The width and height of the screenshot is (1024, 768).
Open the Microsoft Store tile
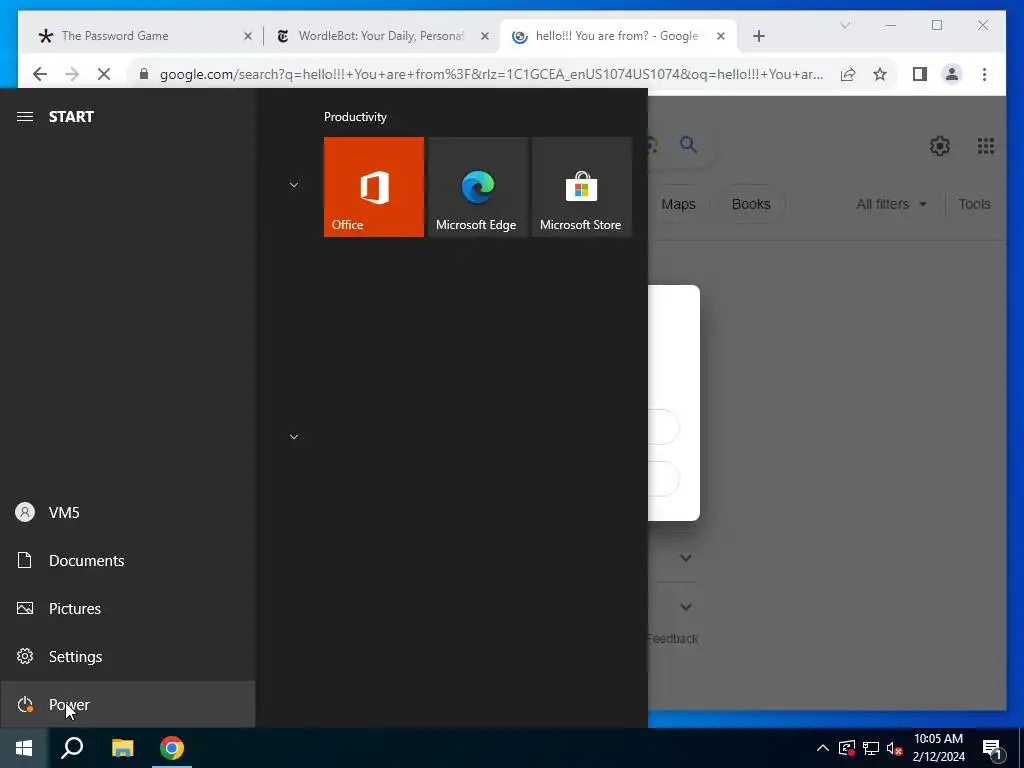[582, 187]
